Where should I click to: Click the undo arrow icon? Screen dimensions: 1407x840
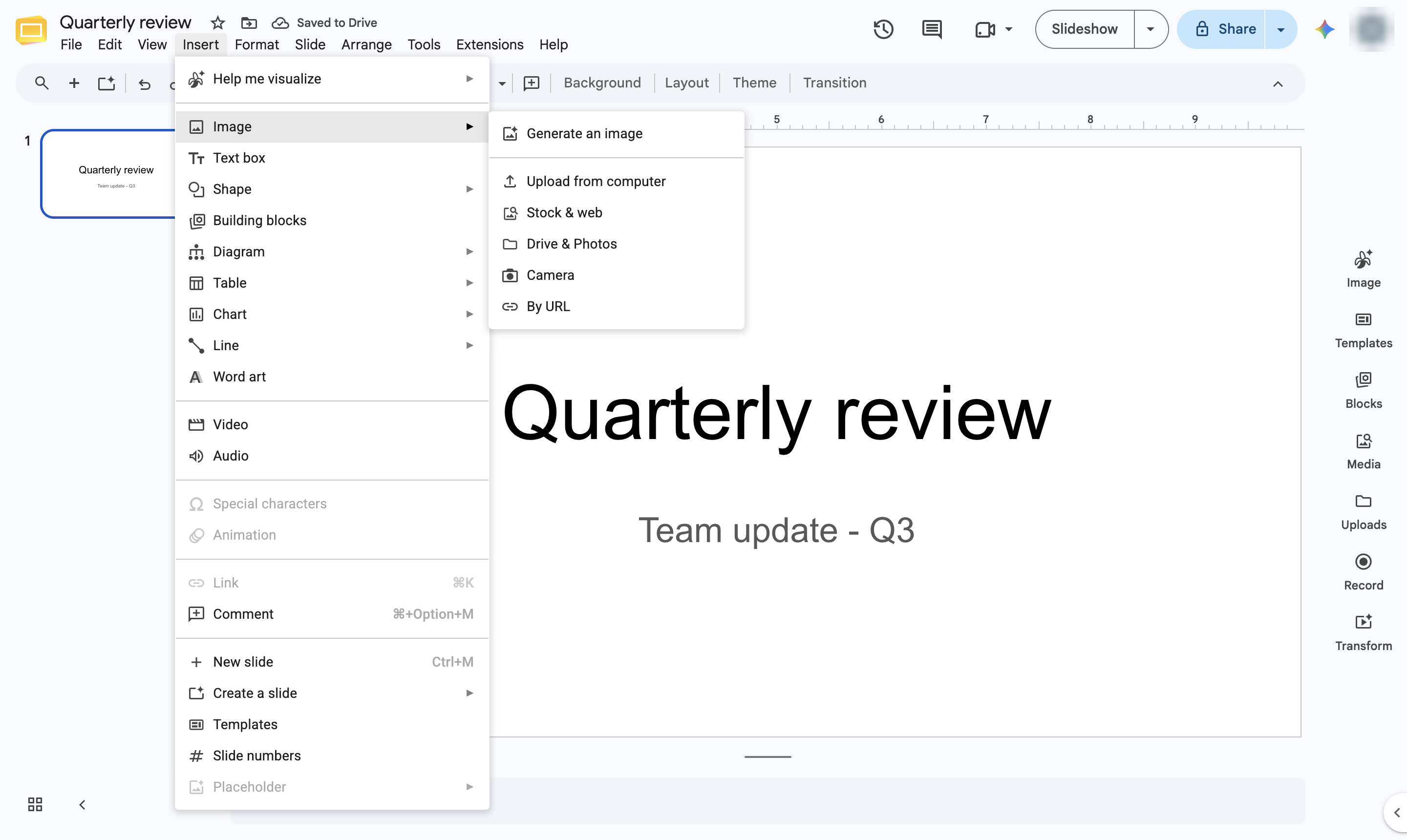tap(145, 84)
